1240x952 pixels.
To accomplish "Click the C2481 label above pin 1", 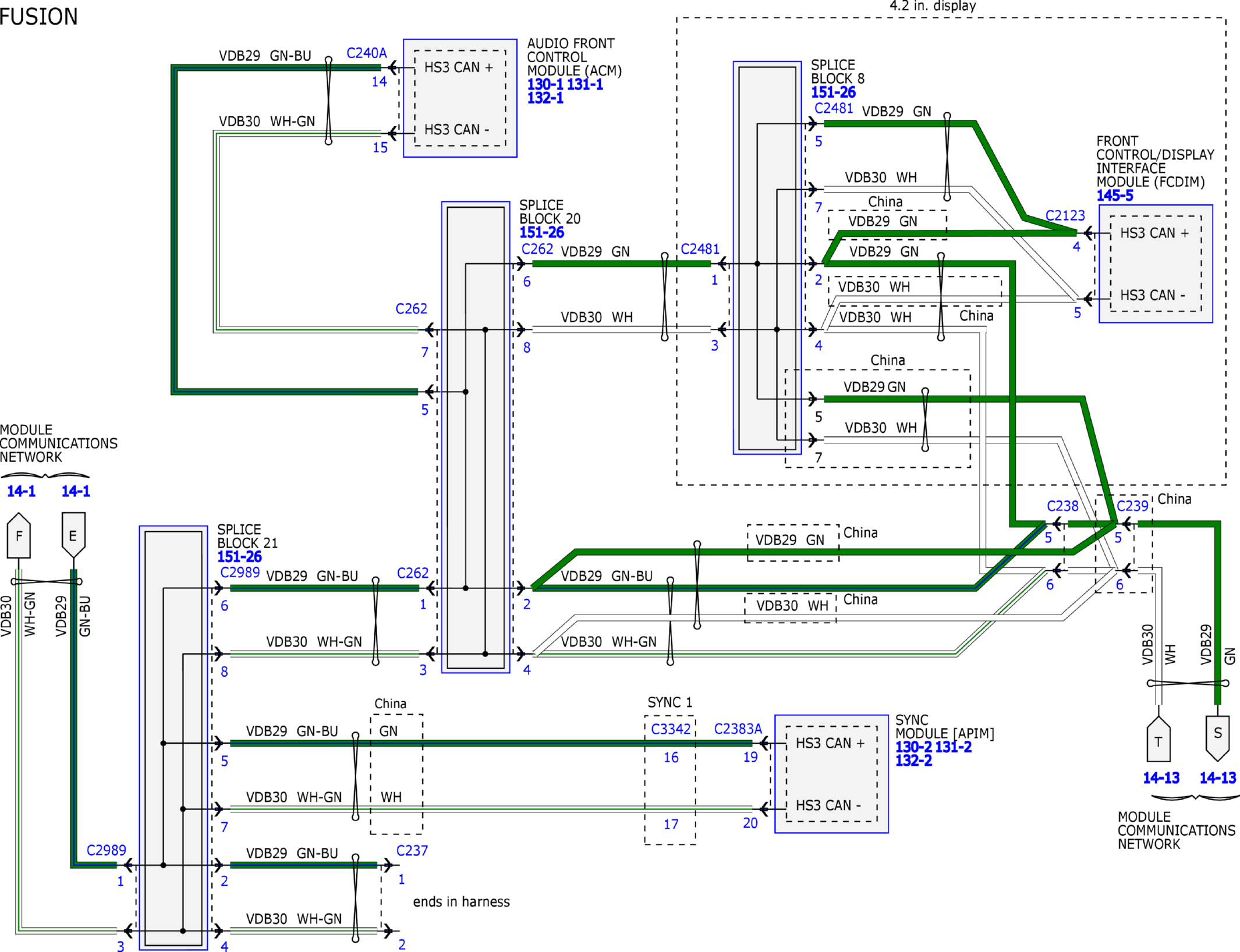I will (x=700, y=249).
